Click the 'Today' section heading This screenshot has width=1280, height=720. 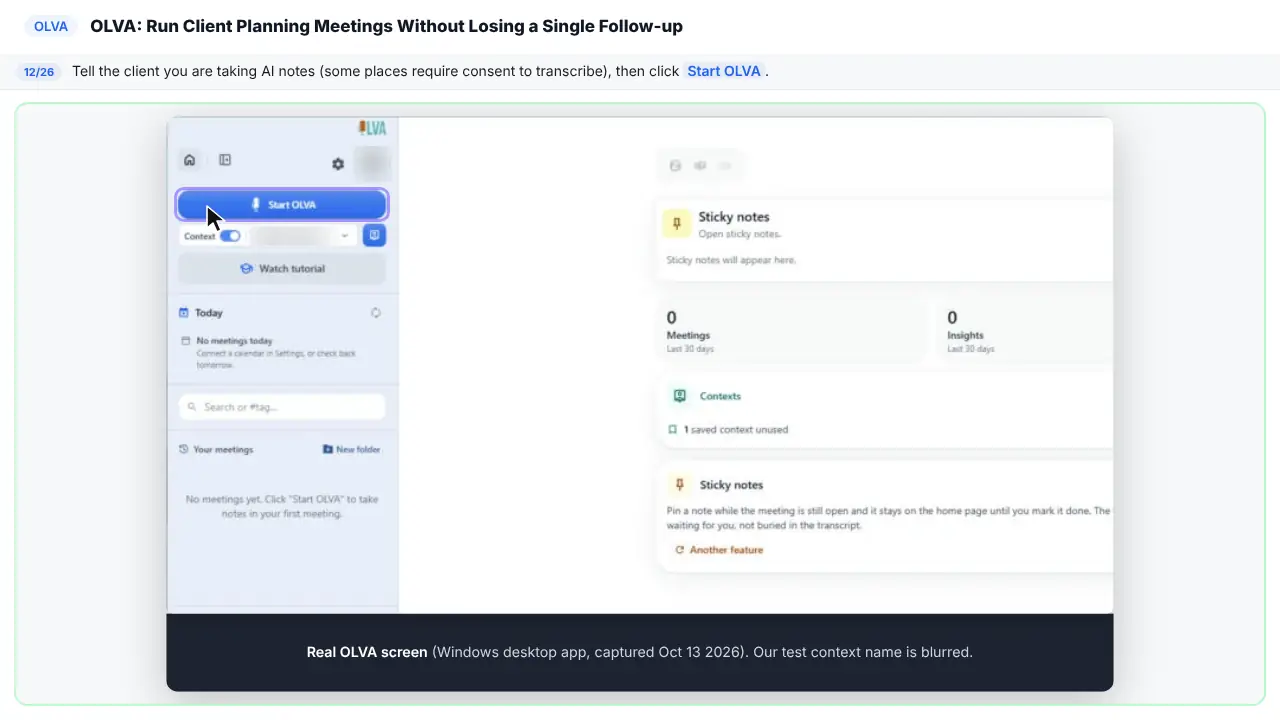tap(209, 313)
